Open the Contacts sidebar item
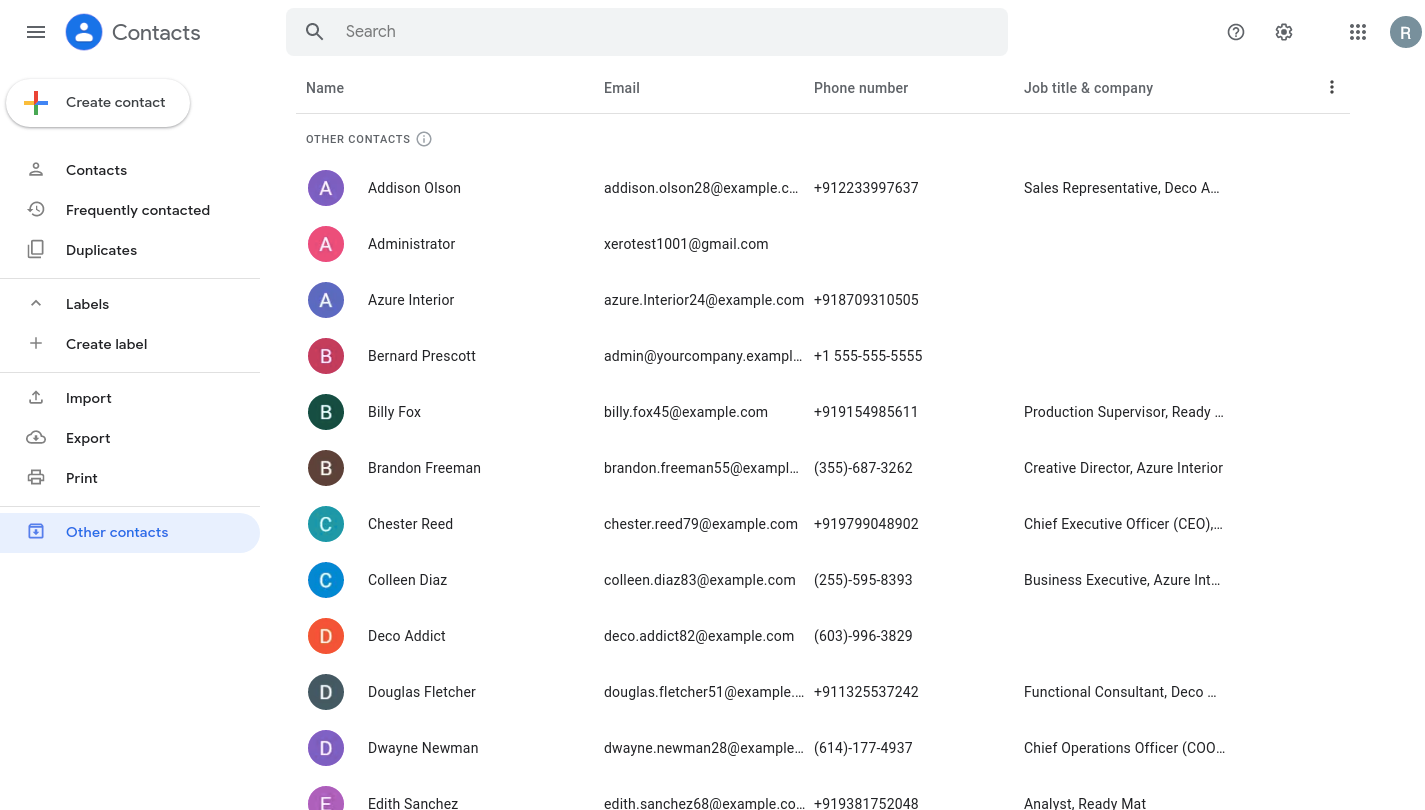This screenshot has width=1425, height=810. (x=96, y=170)
